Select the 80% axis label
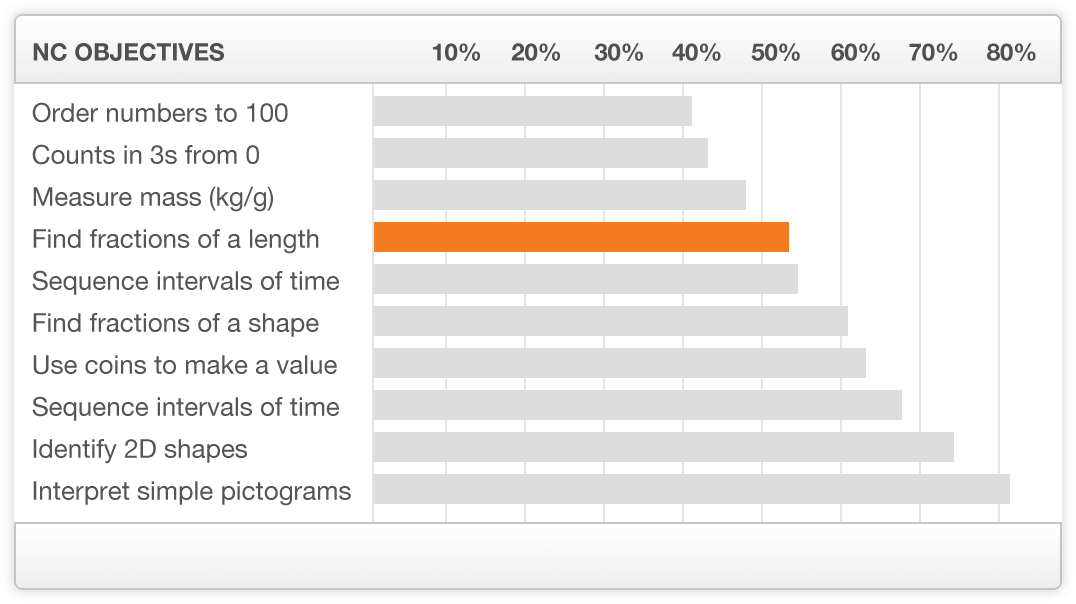Image resolution: width=1076 pixels, height=604 pixels. [1011, 53]
